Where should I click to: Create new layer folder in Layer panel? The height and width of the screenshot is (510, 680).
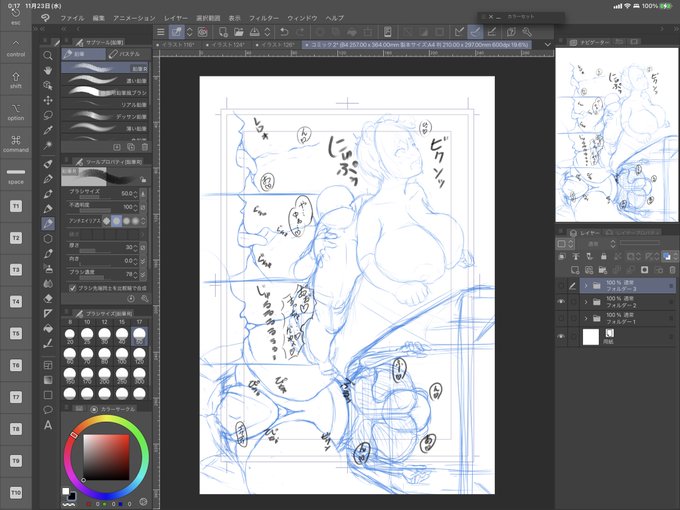[x=603, y=270]
